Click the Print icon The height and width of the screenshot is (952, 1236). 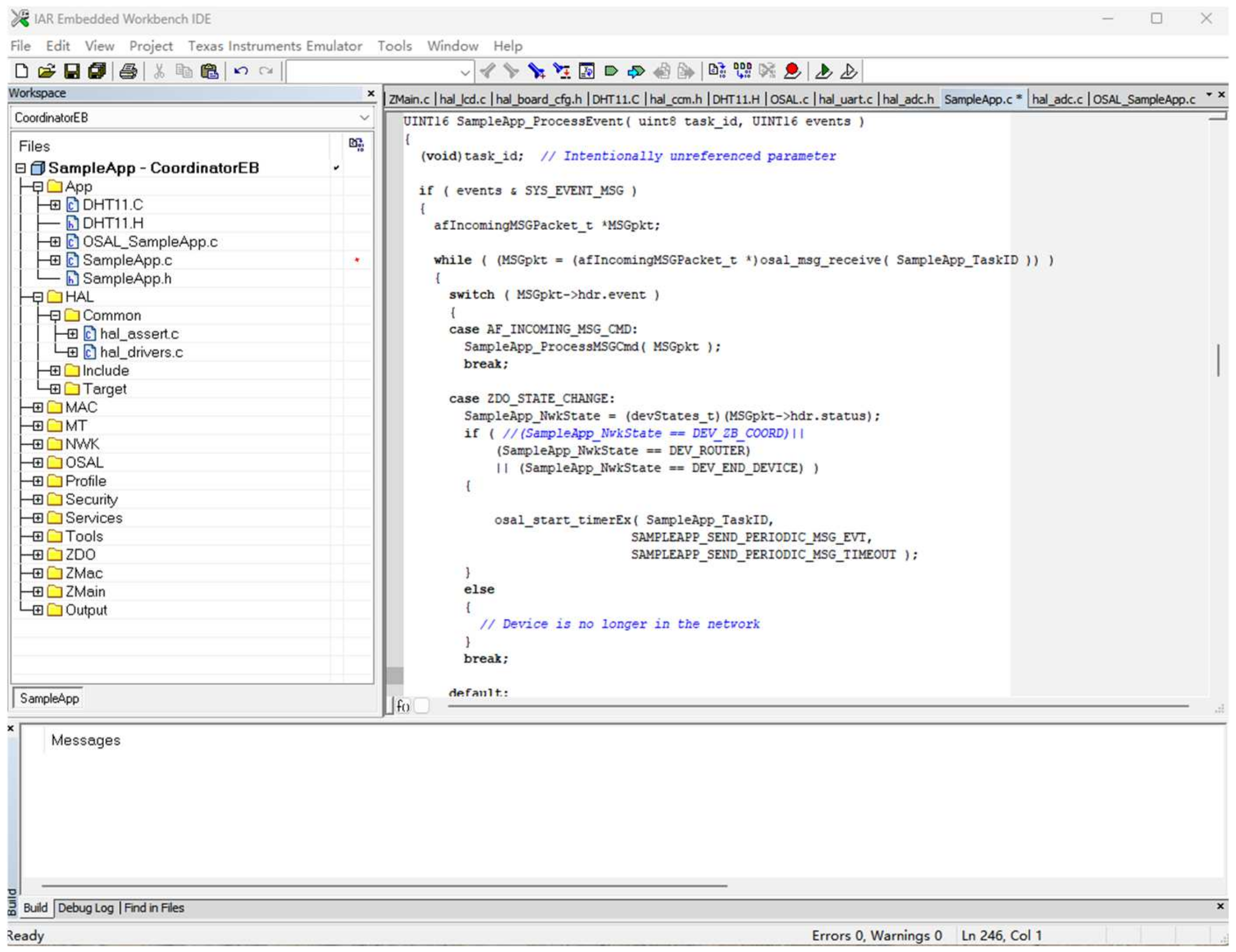pyautogui.click(x=129, y=71)
